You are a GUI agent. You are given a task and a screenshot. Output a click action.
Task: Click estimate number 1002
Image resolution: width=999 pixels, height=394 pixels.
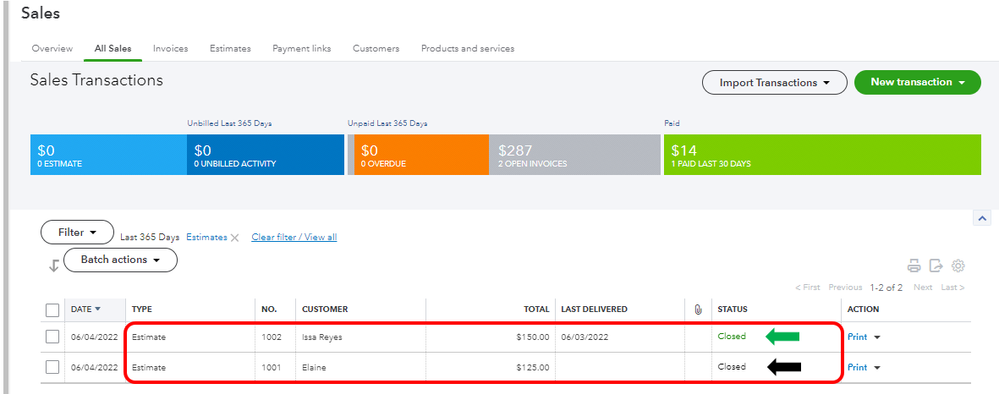(271, 337)
